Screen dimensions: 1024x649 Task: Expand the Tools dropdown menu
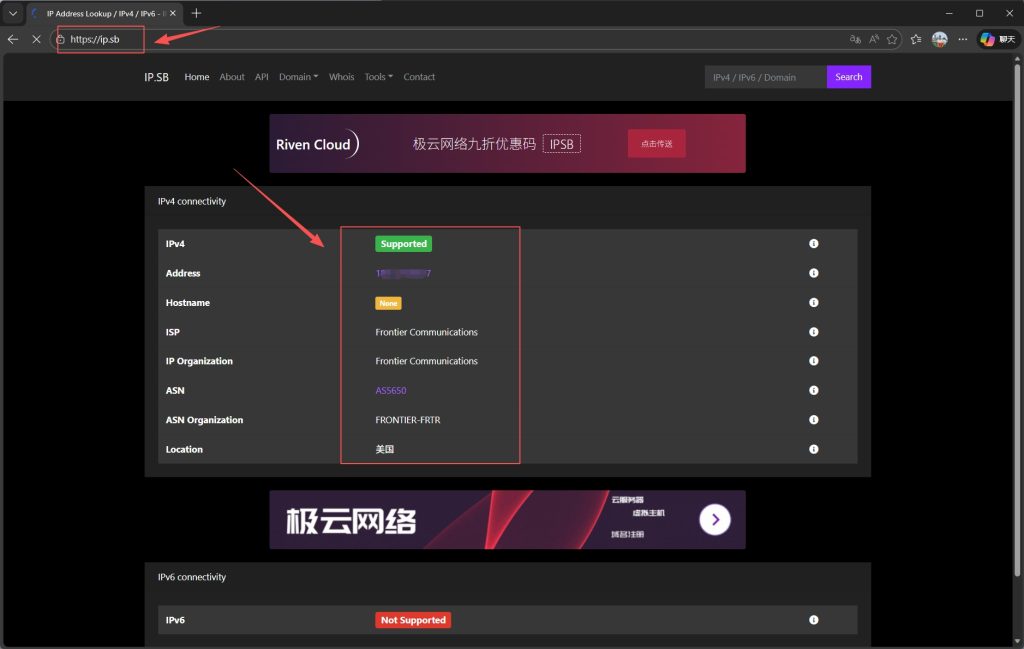(x=378, y=77)
